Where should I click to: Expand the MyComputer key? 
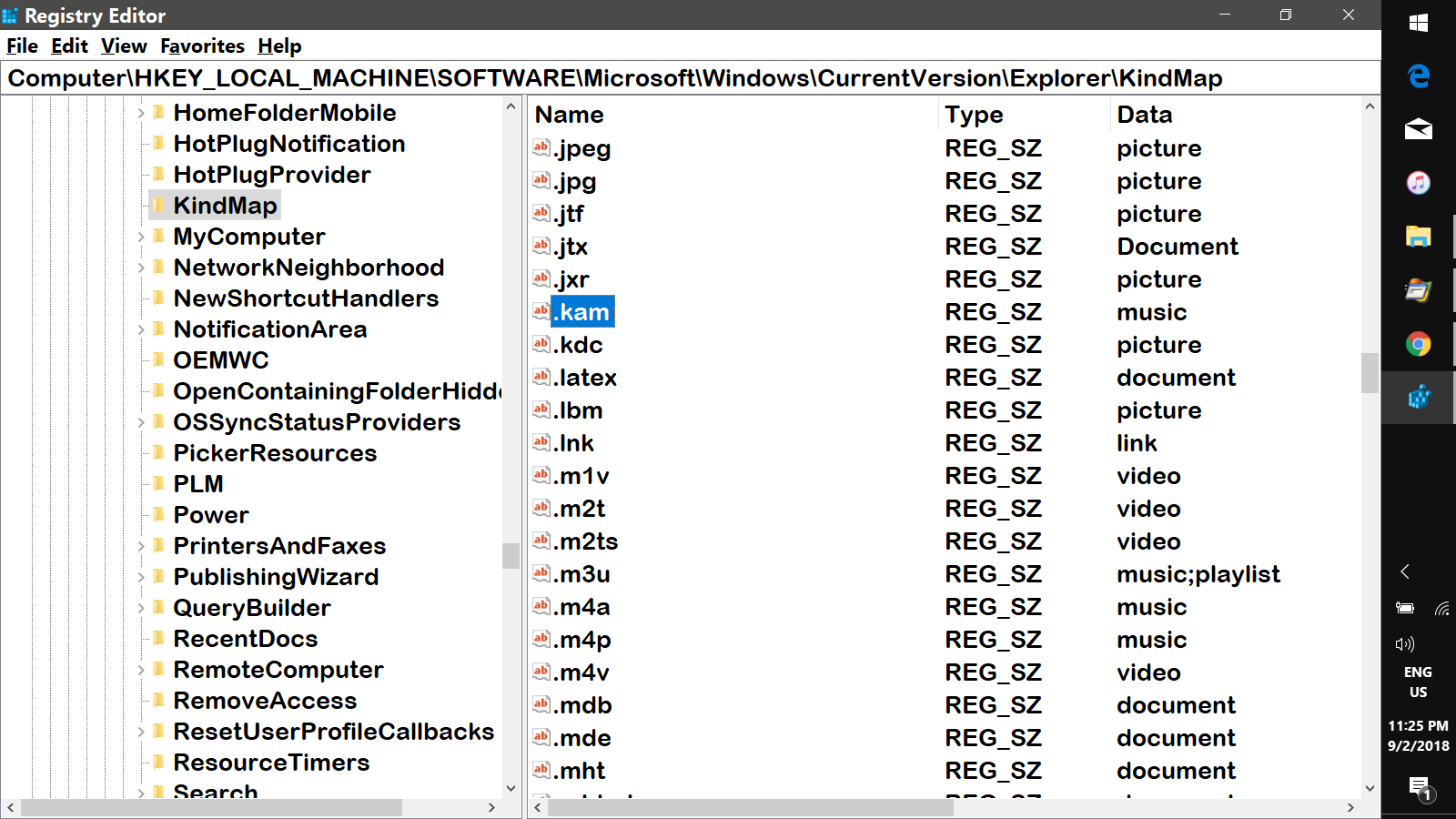tap(141, 237)
